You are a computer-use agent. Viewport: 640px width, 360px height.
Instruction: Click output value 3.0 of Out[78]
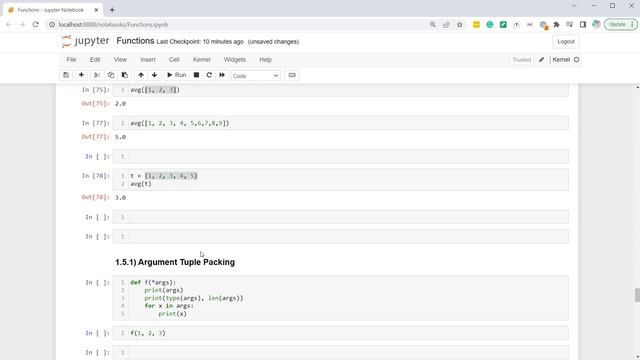coord(120,198)
